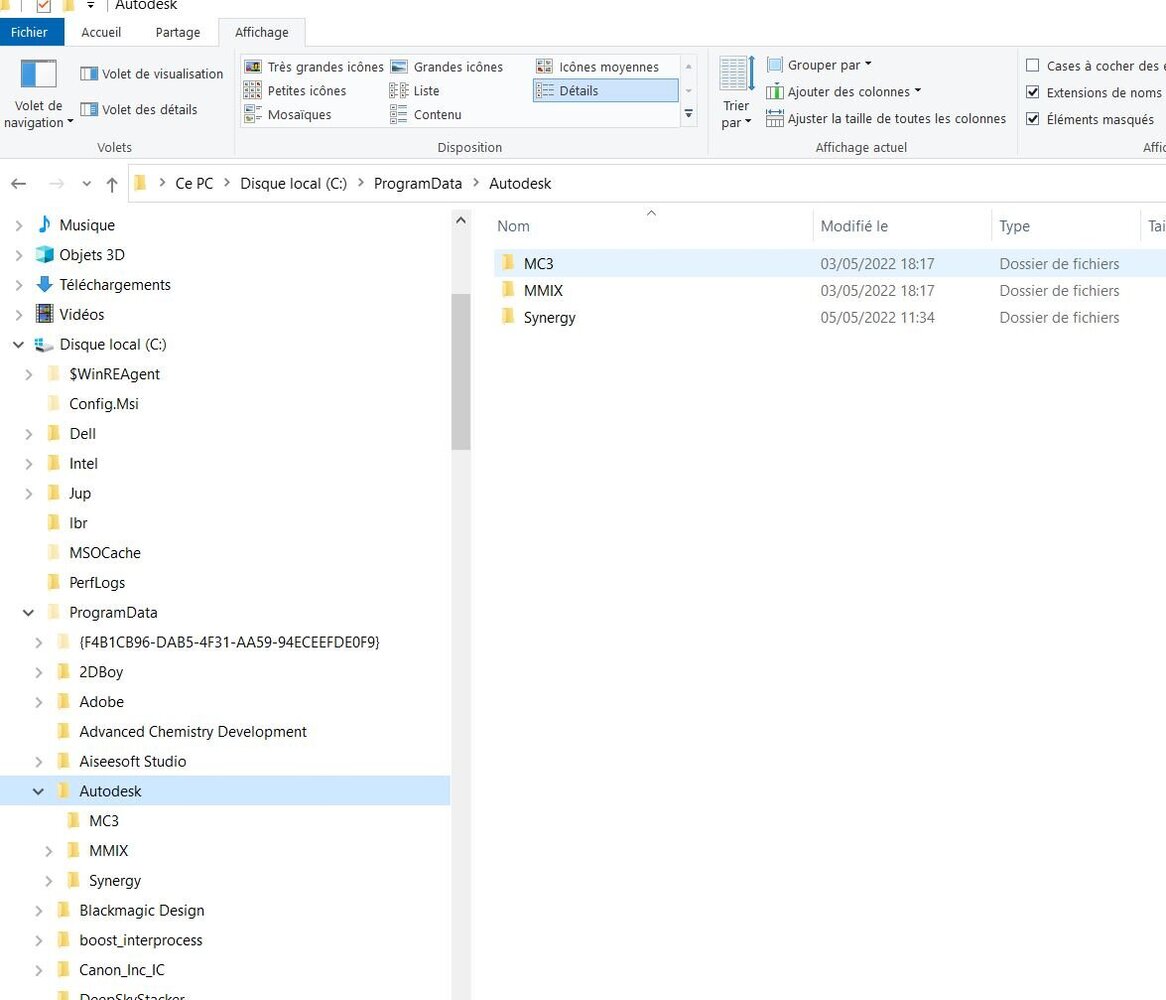The image size is (1166, 1000).
Task: Toggle the Volet de visualisation pane
Action: (x=152, y=74)
